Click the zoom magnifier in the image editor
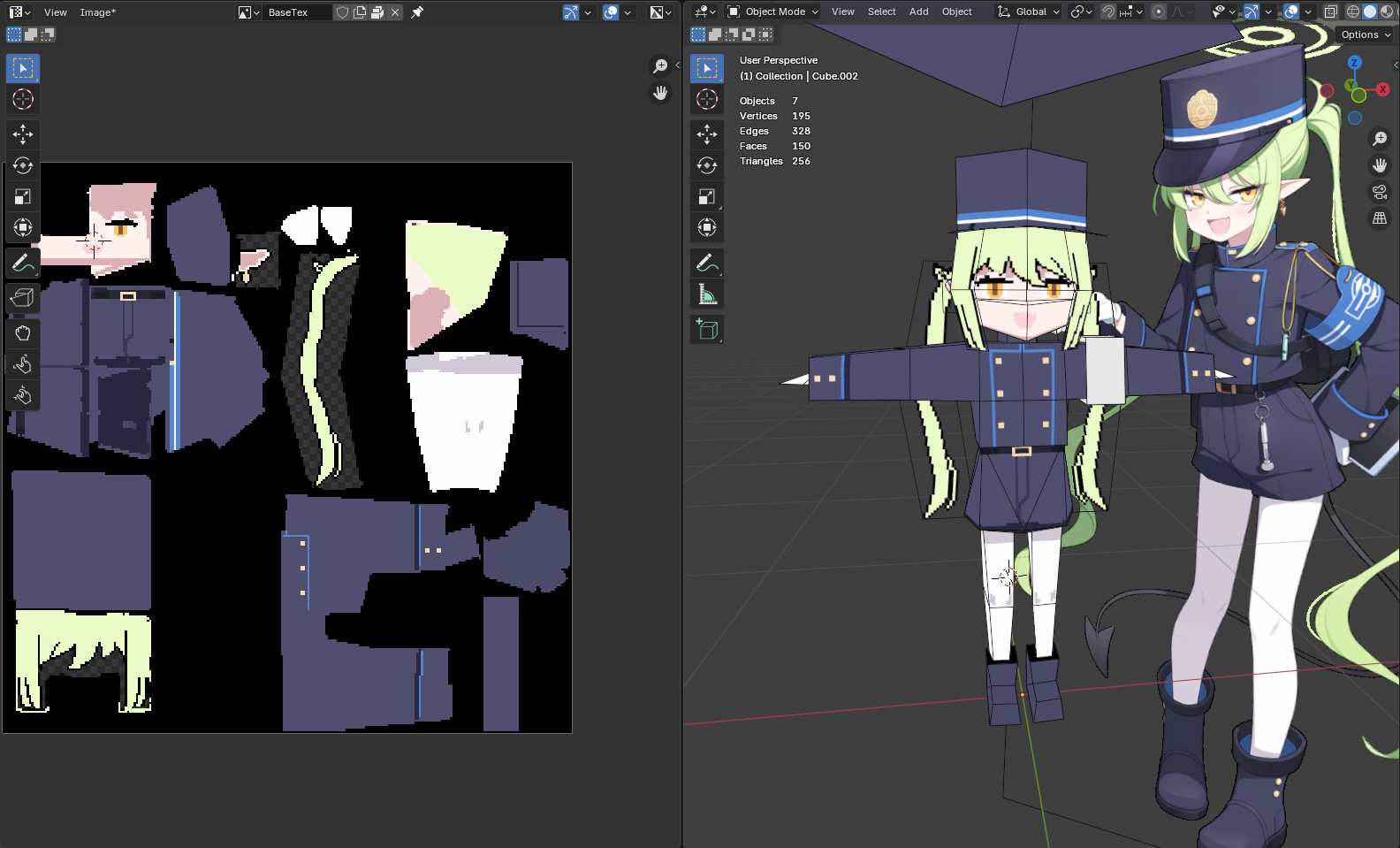Image resolution: width=1400 pixels, height=848 pixels. click(x=660, y=66)
